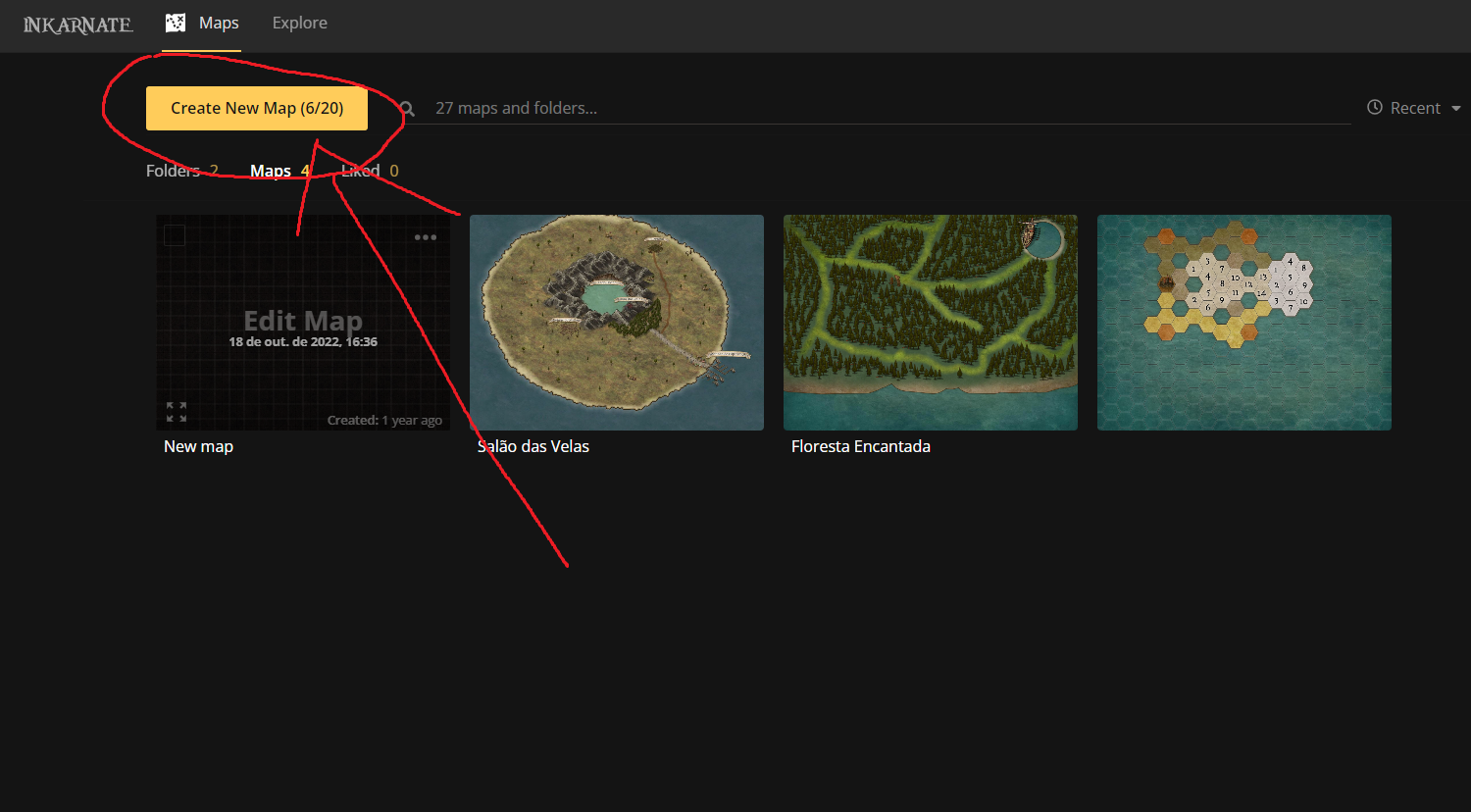Open the Salão das Velas map thumbnail
Screen dimensions: 1471x812
pos(616,322)
